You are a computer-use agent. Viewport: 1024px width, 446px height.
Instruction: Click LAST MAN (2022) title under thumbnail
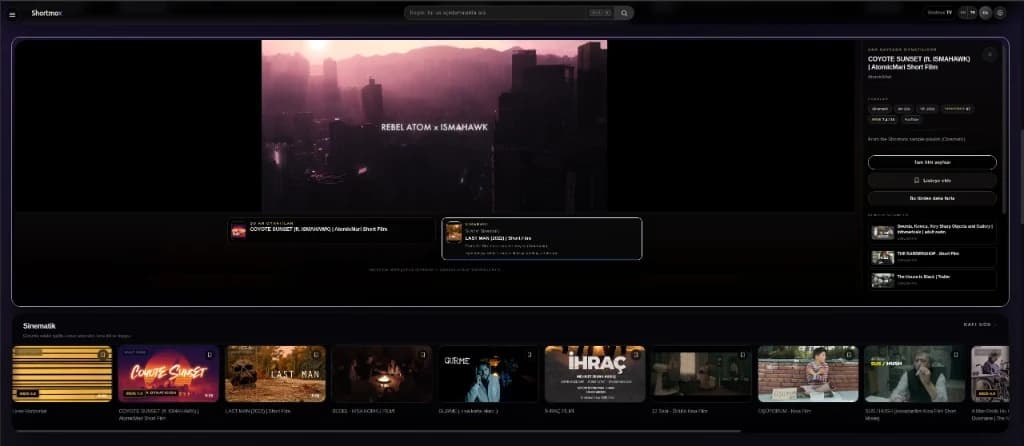click(258, 411)
